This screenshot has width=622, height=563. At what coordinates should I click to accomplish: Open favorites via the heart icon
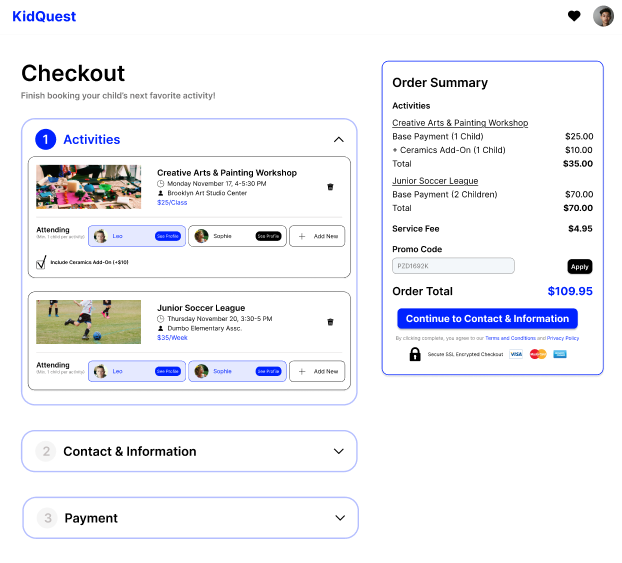(574, 16)
